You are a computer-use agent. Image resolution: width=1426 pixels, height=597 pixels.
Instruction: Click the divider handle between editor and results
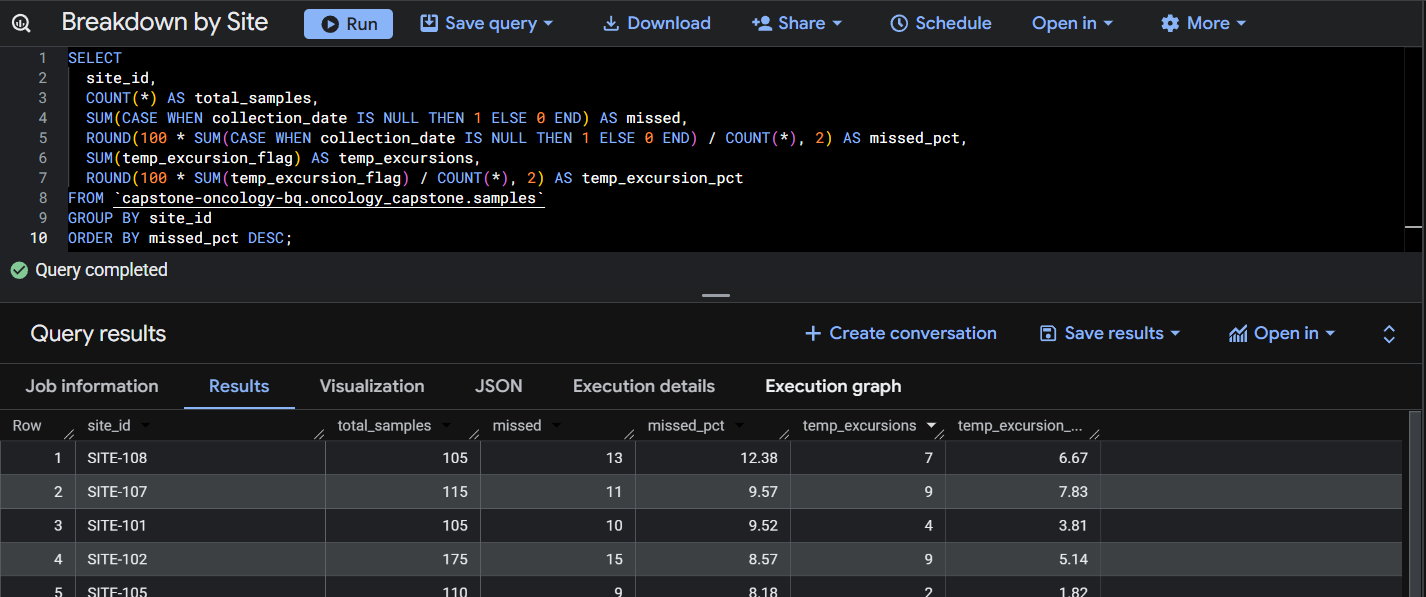click(716, 296)
